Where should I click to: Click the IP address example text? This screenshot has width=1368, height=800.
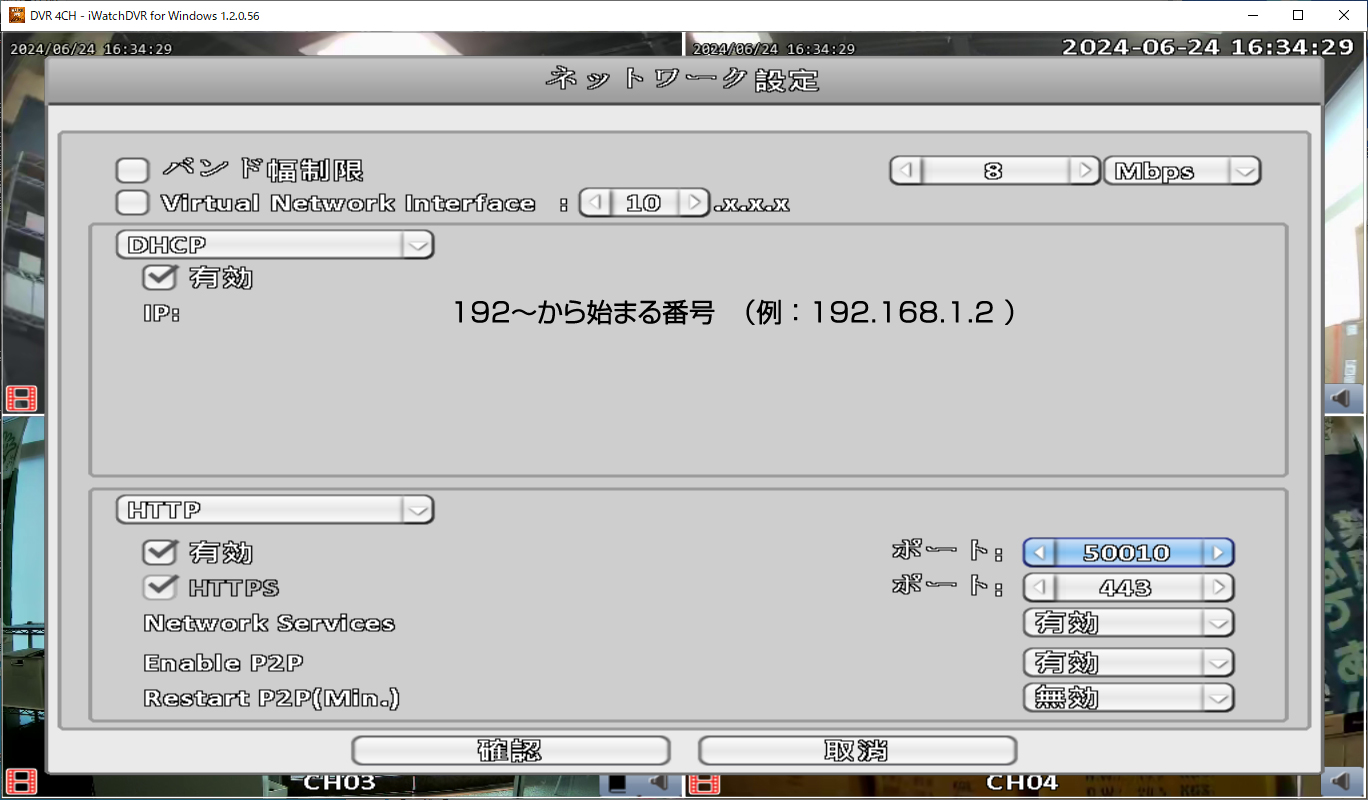tap(734, 313)
